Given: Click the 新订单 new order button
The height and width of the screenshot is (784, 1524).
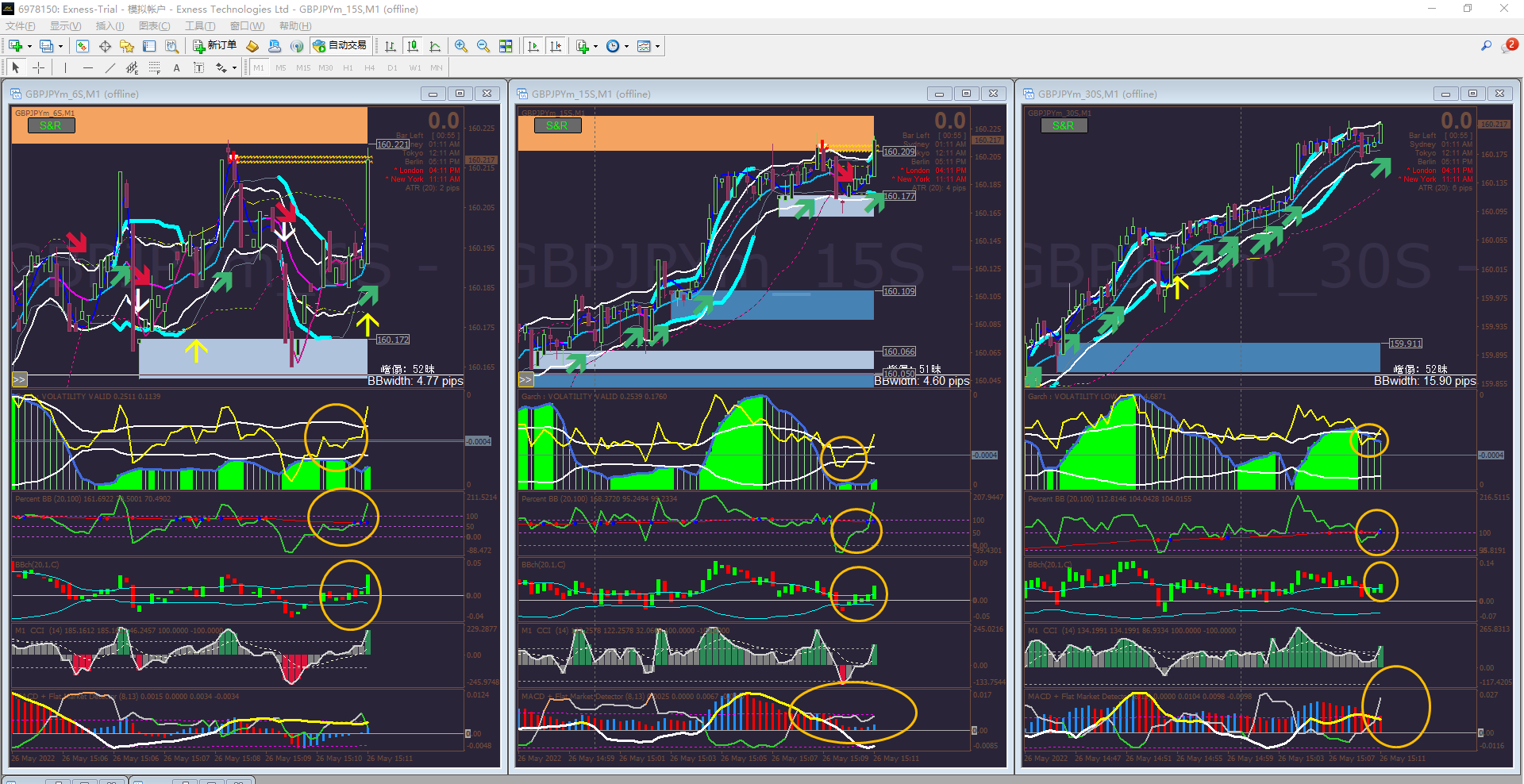Looking at the screenshot, I should click(x=215, y=46).
